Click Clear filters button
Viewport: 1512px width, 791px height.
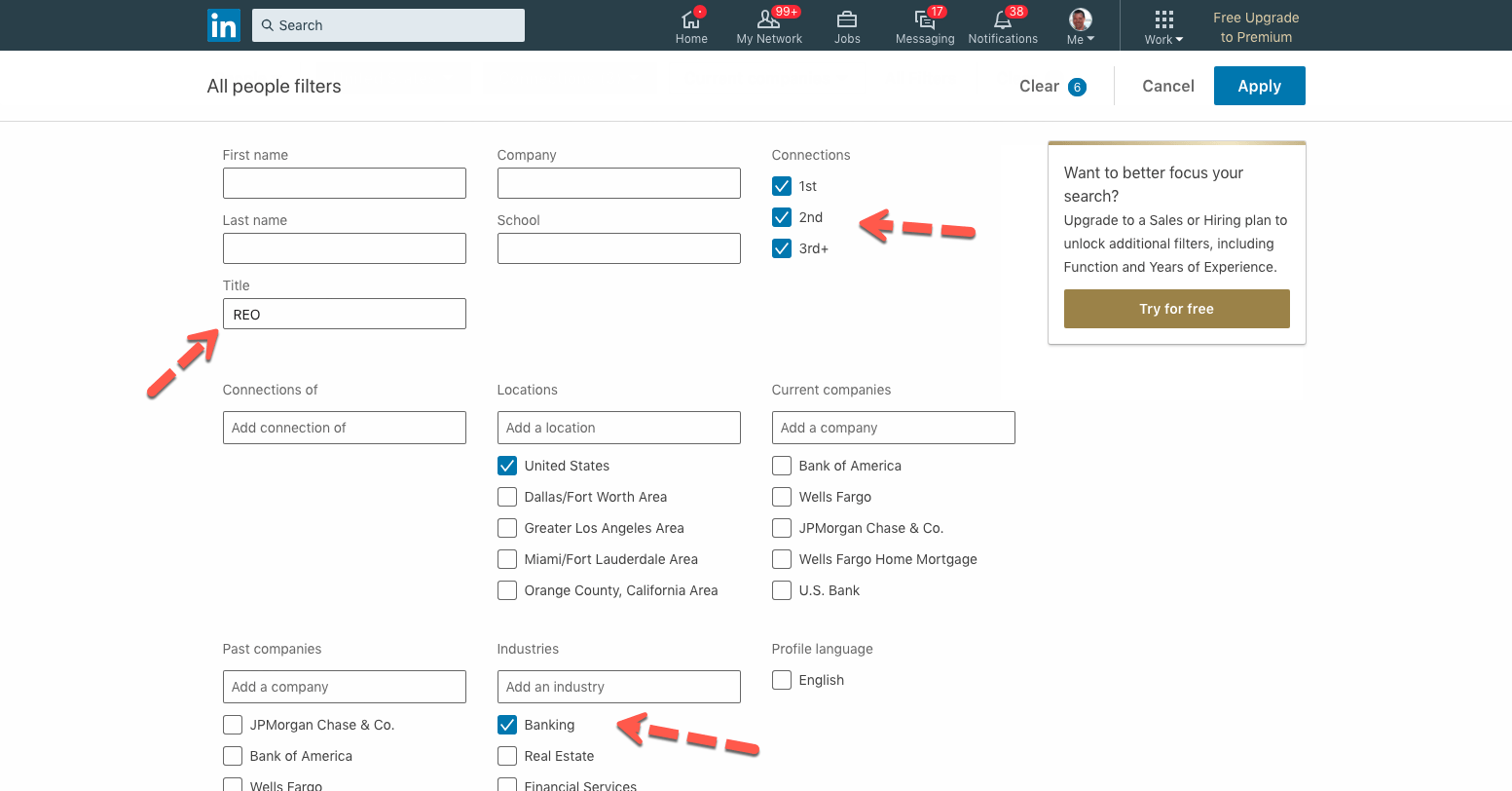tap(1052, 86)
